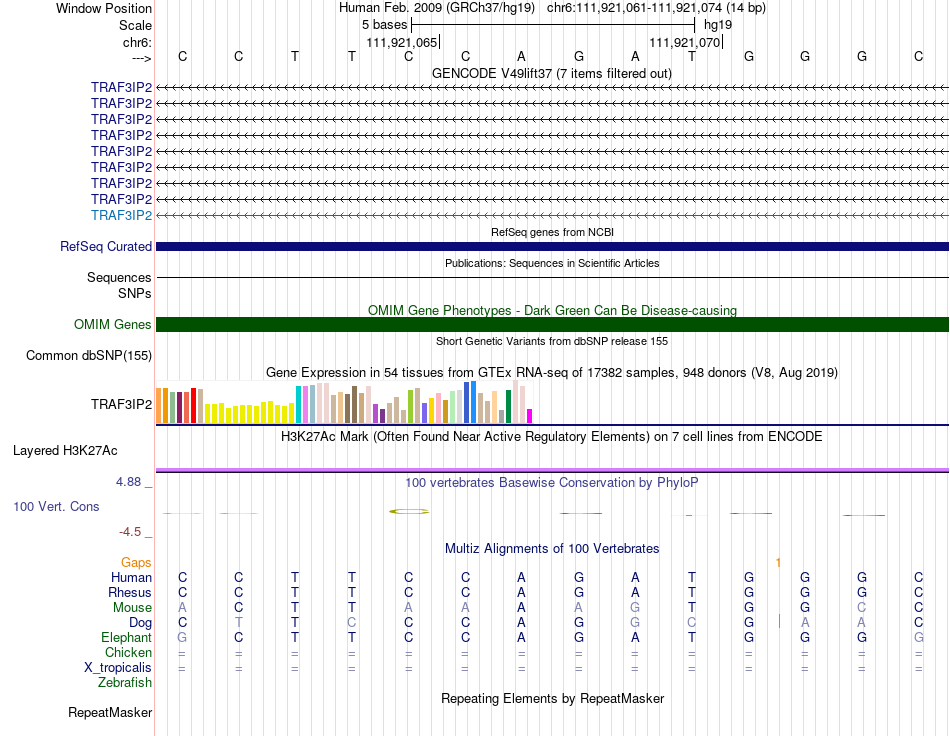Click the chr6: ruler label
The height and width of the screenshot is (736, 950).
137,42
